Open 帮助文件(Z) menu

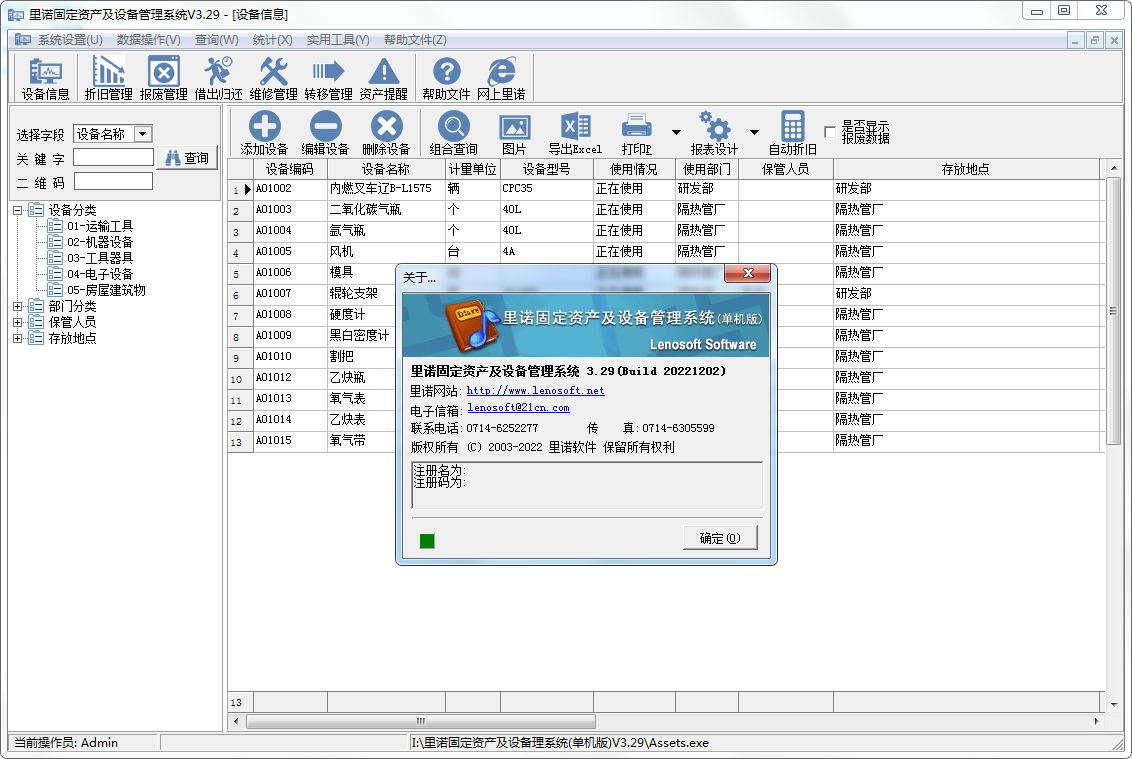[415, 40]
